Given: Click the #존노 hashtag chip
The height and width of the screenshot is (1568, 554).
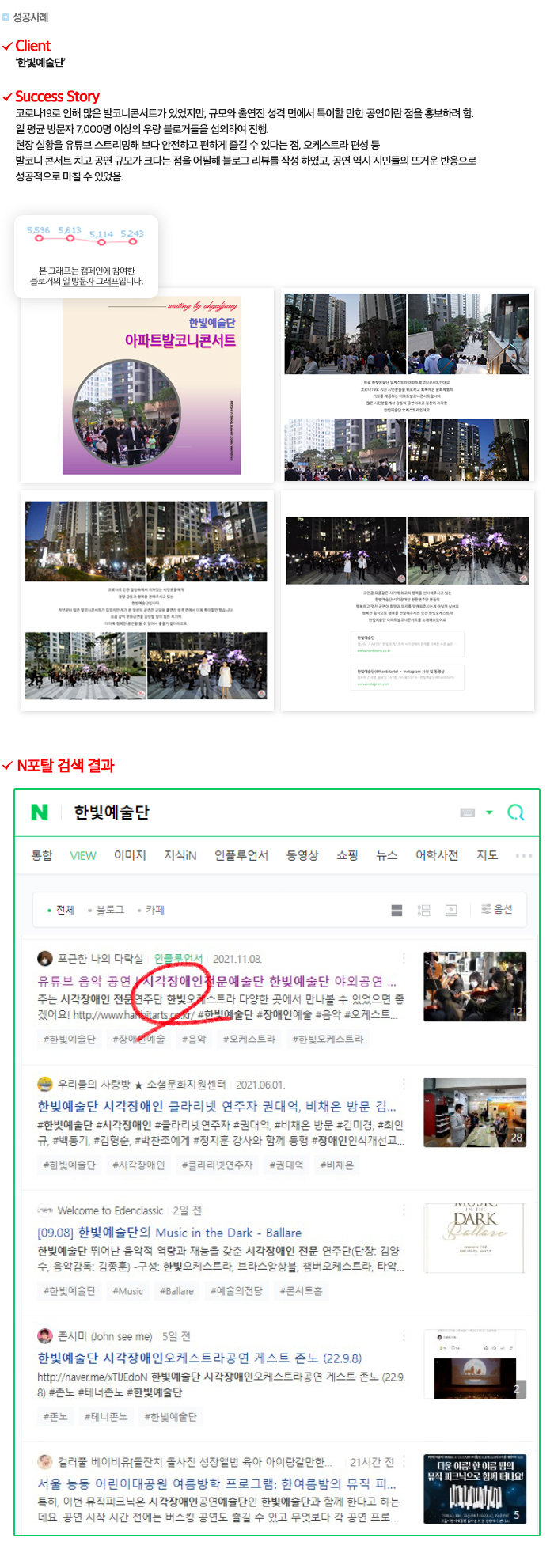Looking at the screenshot, I should (x=55, y=1417).
